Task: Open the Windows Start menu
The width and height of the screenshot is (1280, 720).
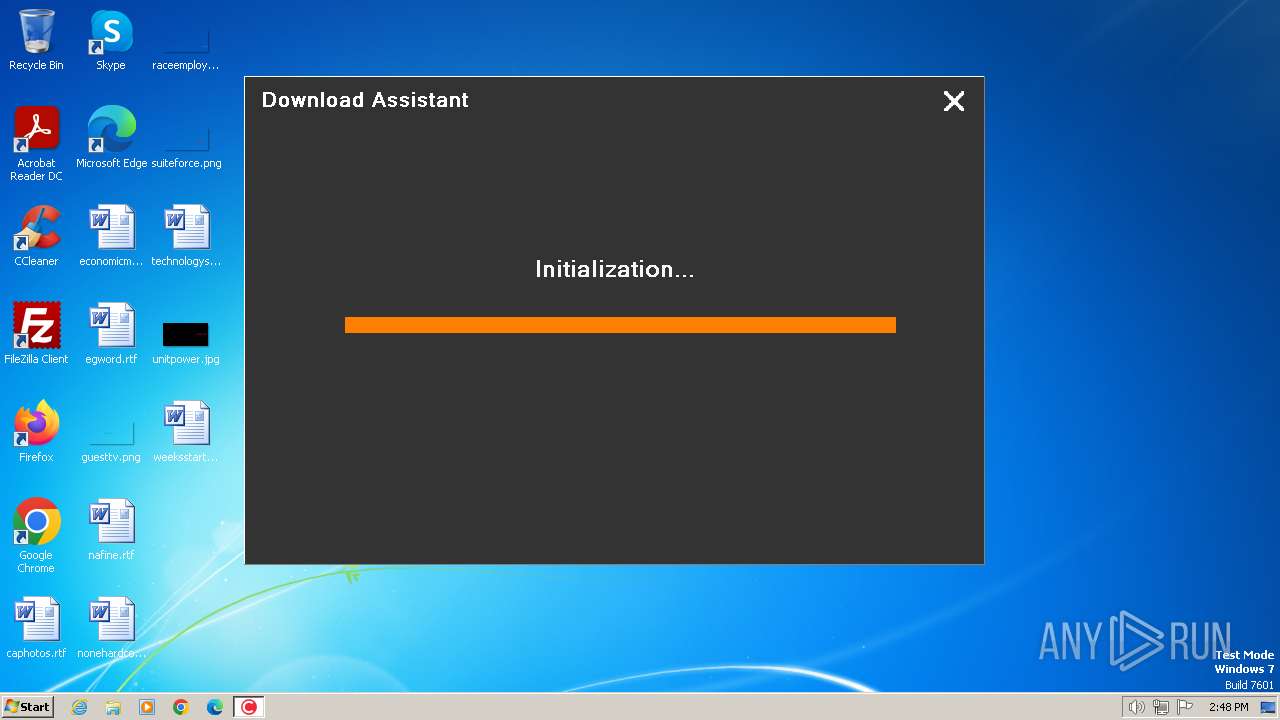Action: coord(27,707)
